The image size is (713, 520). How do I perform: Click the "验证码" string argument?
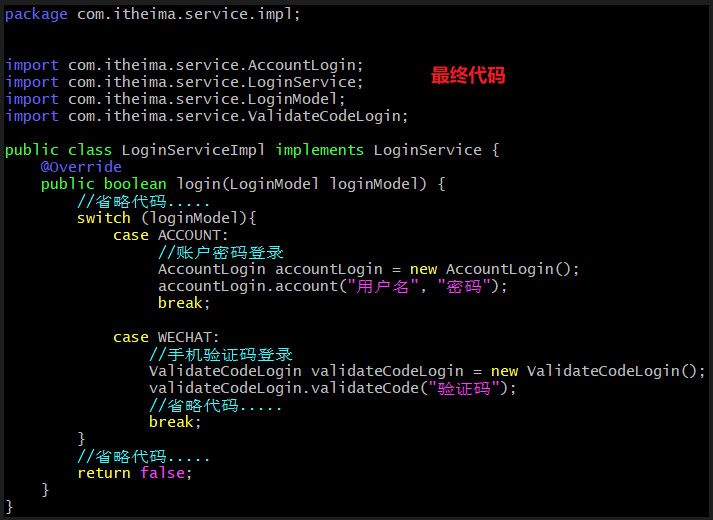coord(464,389)
